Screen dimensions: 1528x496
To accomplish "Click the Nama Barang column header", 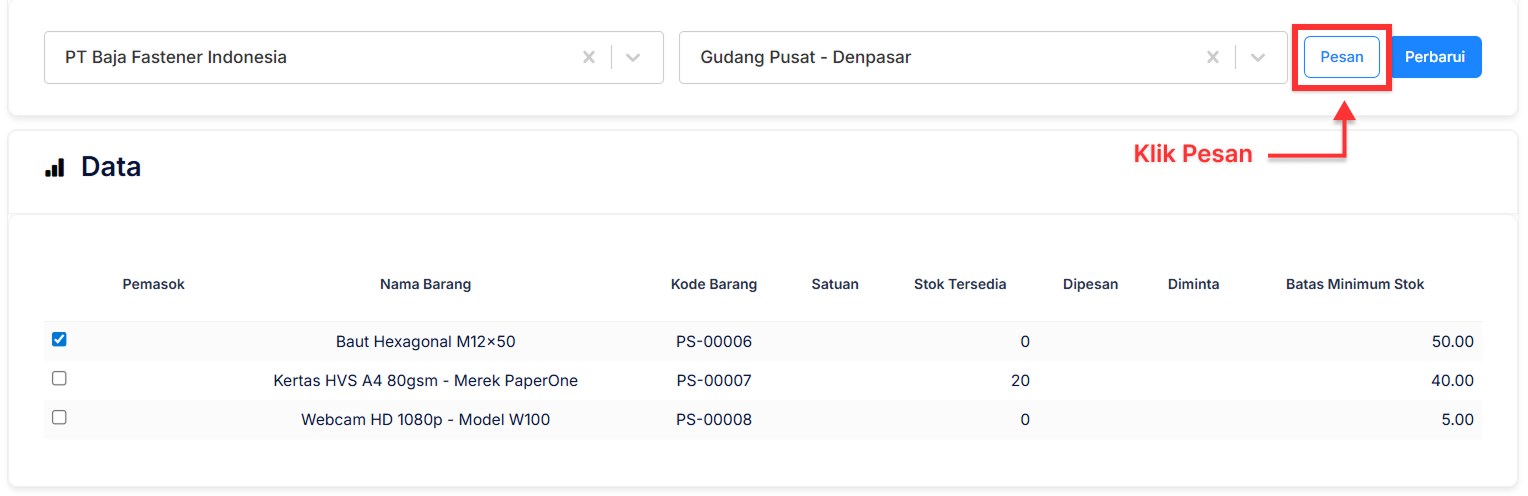I will [425, 284].
